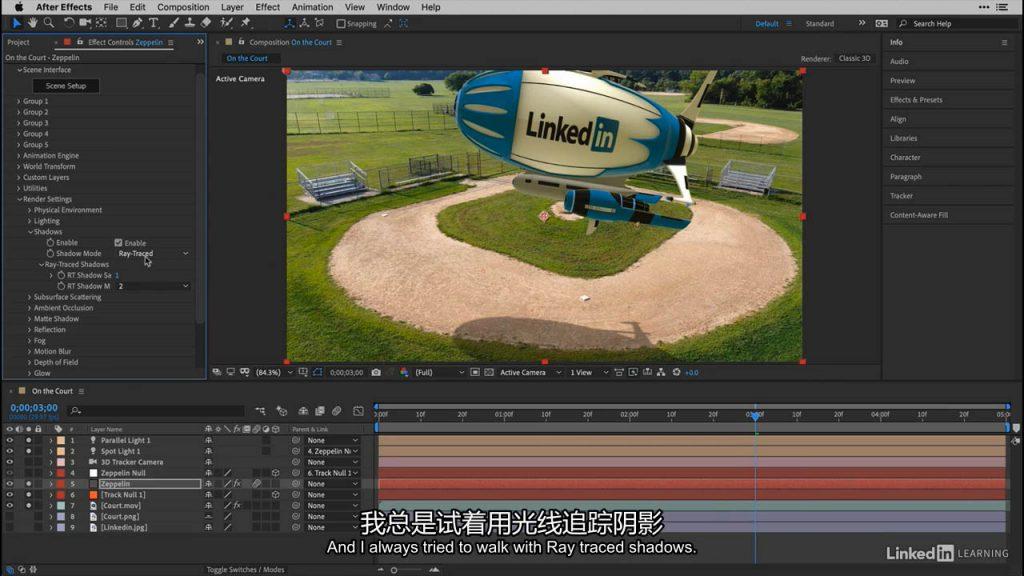1024x576 pixels.
Task: Show the Zeppelin Null layer
Action: click(x=9, y=473)
